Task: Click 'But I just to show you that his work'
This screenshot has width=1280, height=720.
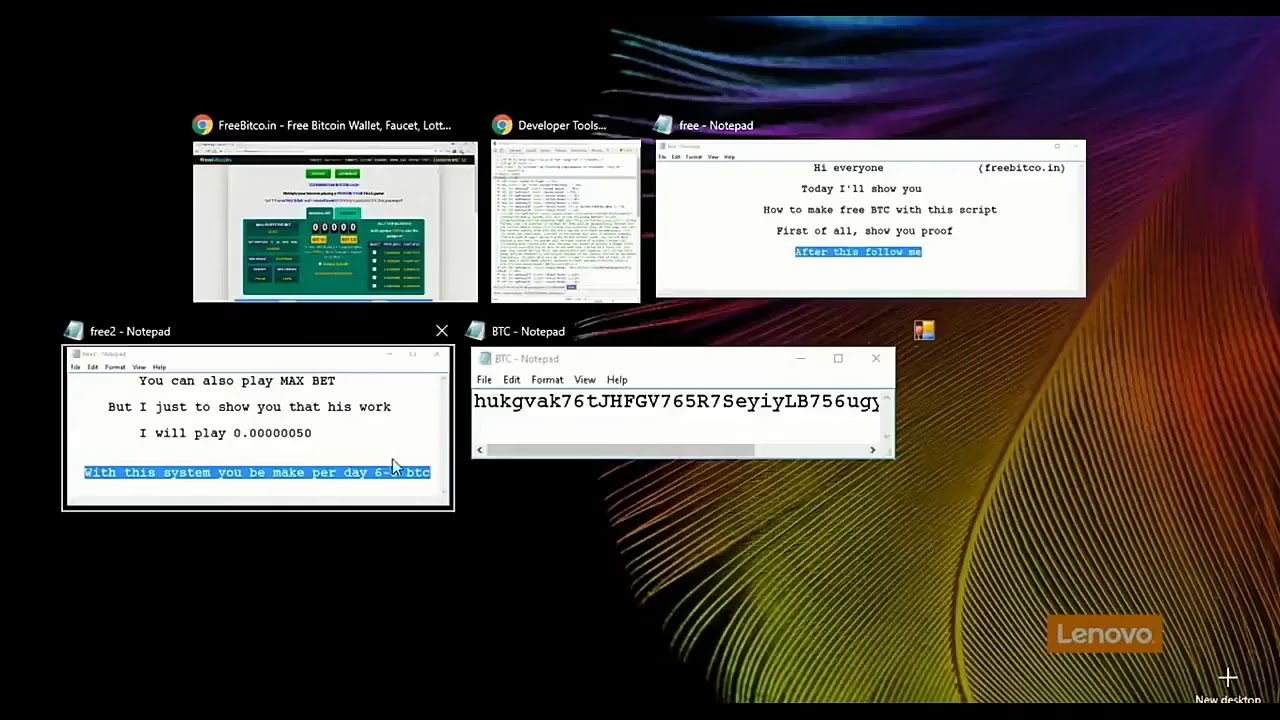Action: (249, 407)
